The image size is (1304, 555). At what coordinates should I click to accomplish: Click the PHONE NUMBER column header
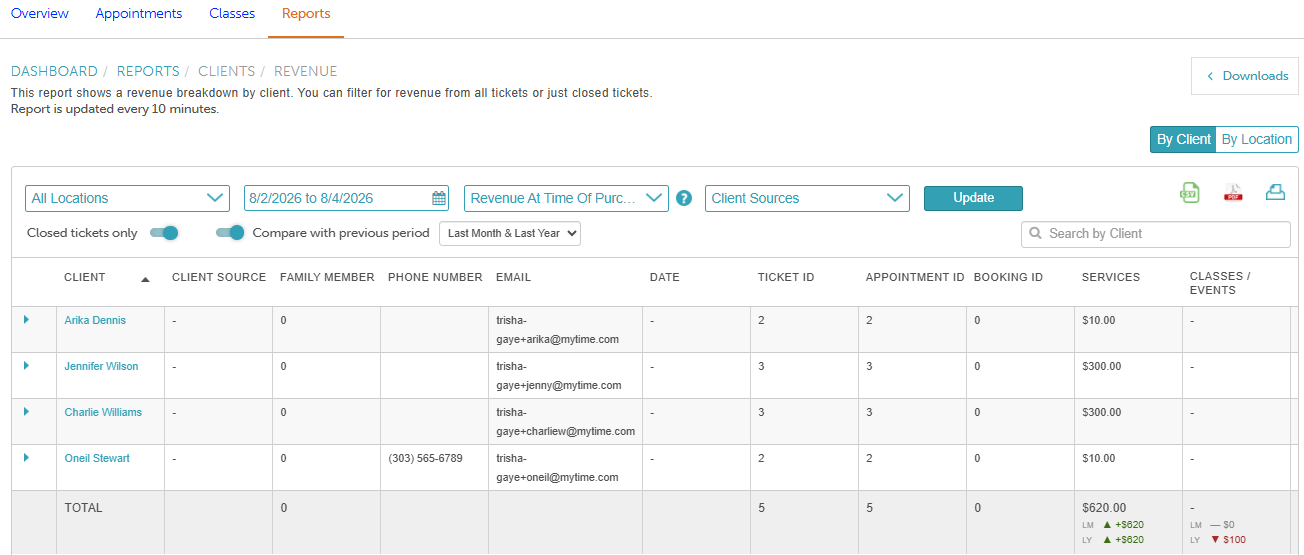point(435,277)
